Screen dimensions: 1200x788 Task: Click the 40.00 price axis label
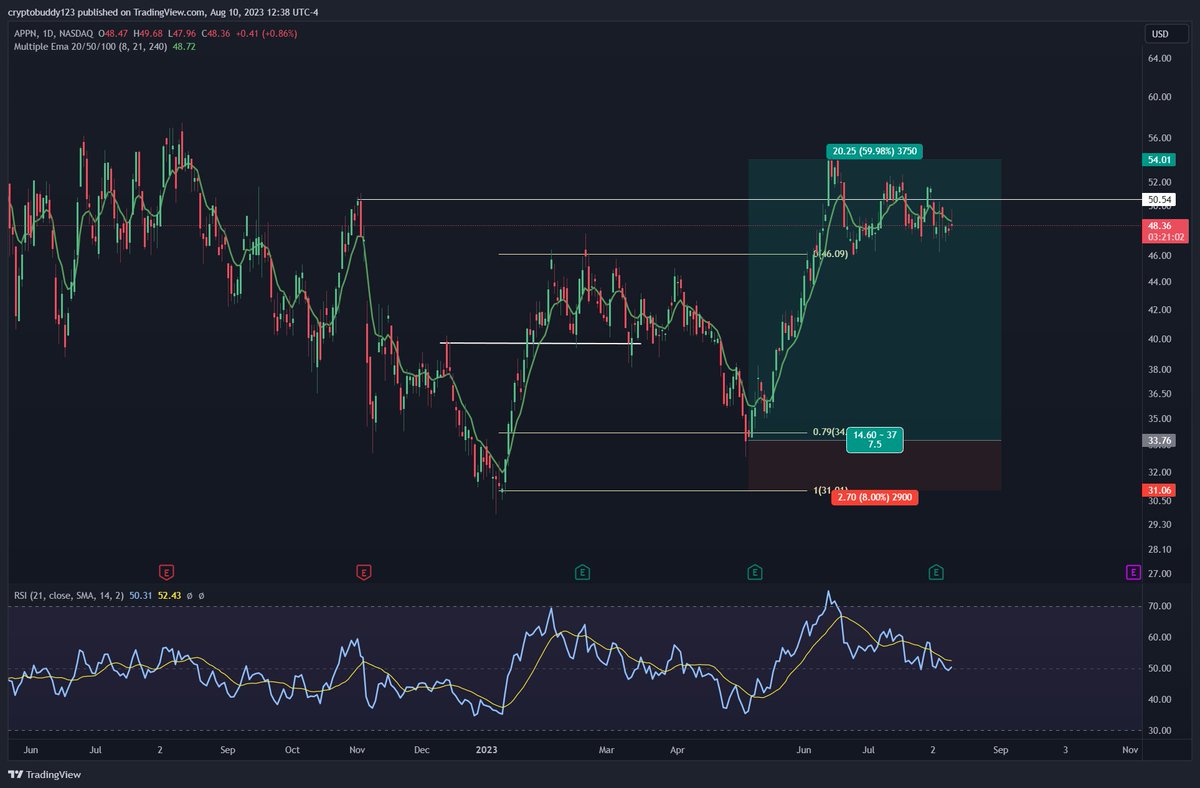(x=1159, y=340)
